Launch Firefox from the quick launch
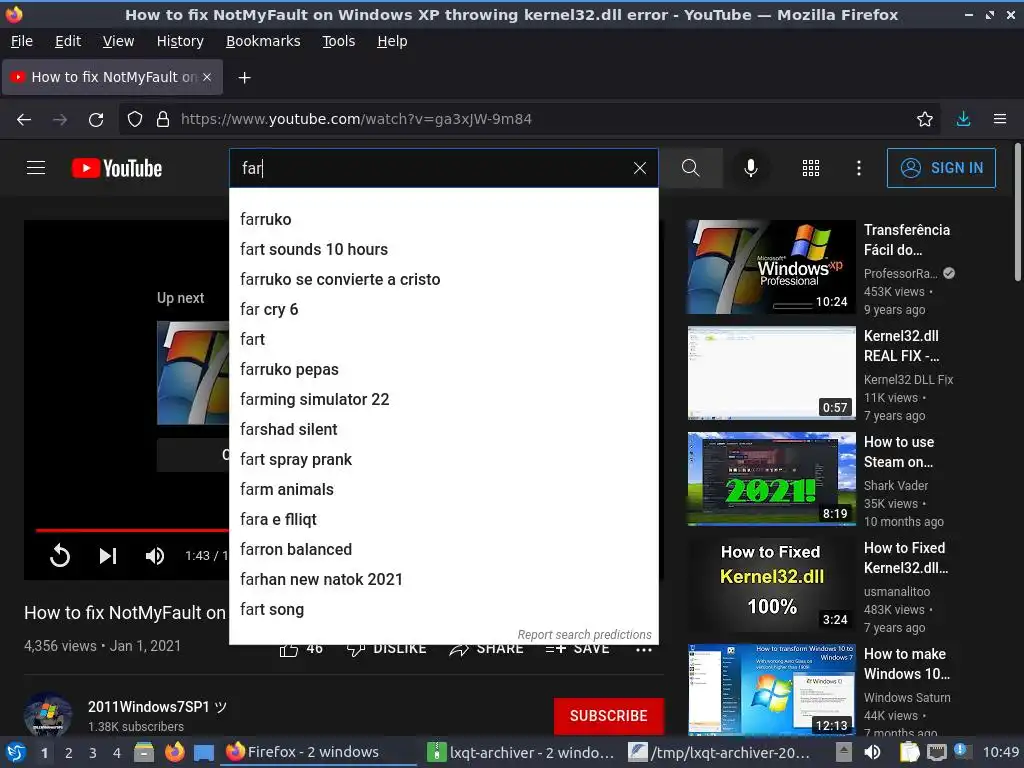Image resolution: width=1024 pixels, height=768 pixels. click(x=174, y=752)
